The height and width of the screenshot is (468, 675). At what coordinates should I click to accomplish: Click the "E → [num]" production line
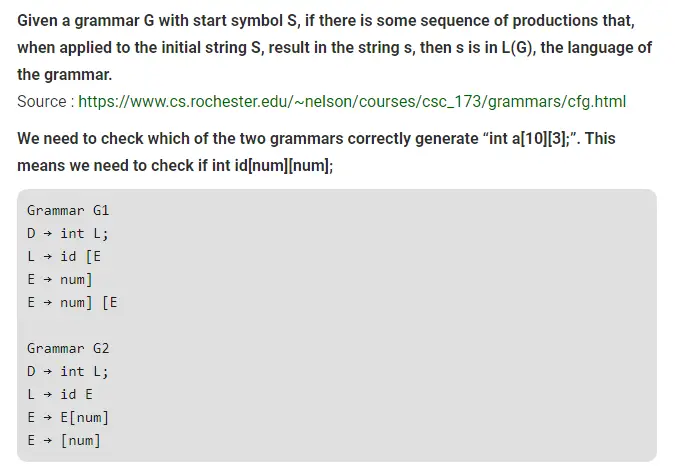tap(64, 440)
